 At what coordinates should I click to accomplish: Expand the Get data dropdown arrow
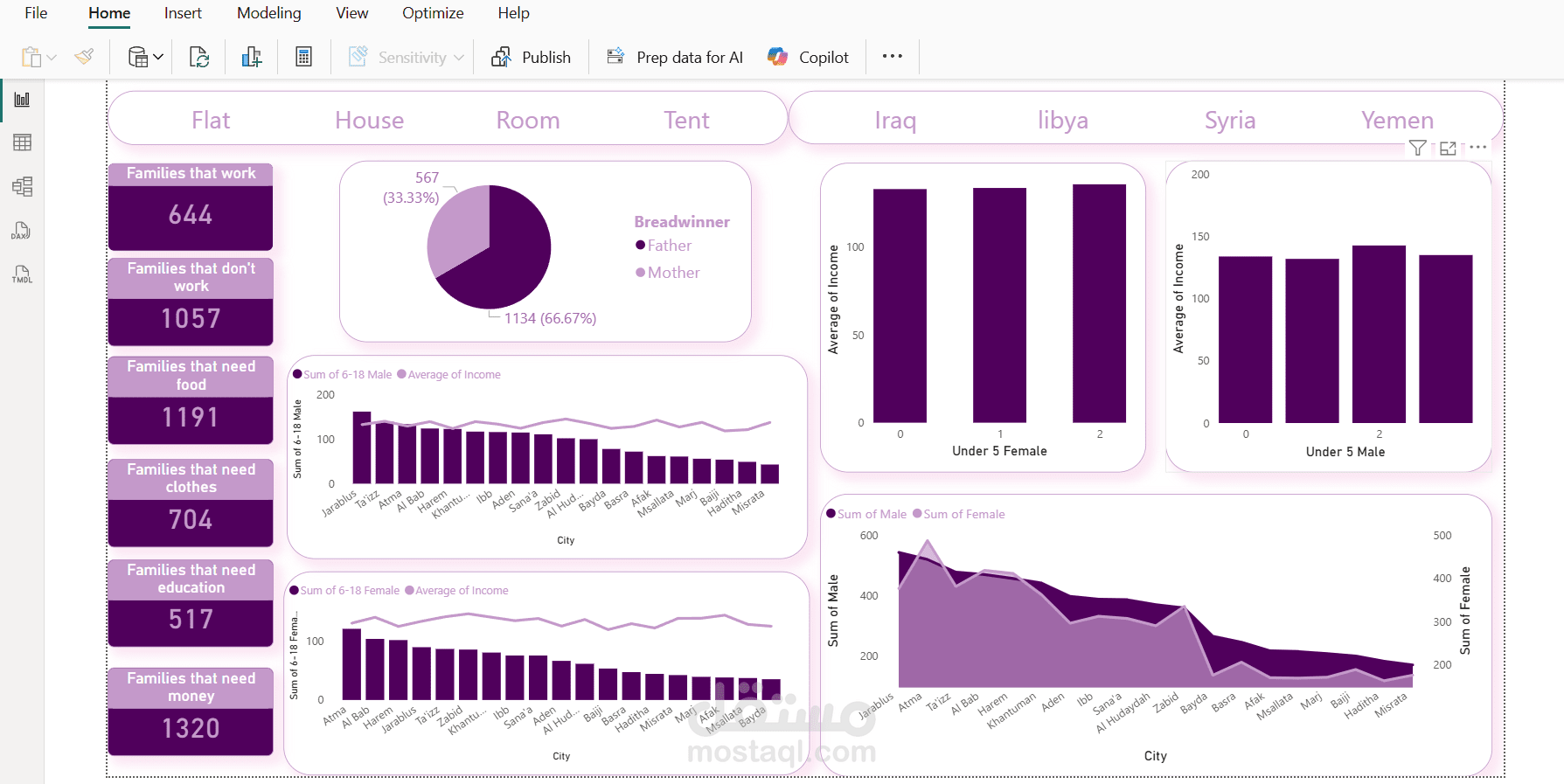tap(158, 58)
